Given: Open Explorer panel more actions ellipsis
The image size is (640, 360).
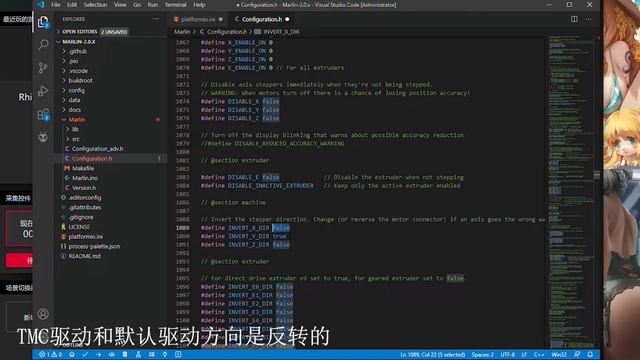Looking at the screenshot, I should click(x=156, y=19).
